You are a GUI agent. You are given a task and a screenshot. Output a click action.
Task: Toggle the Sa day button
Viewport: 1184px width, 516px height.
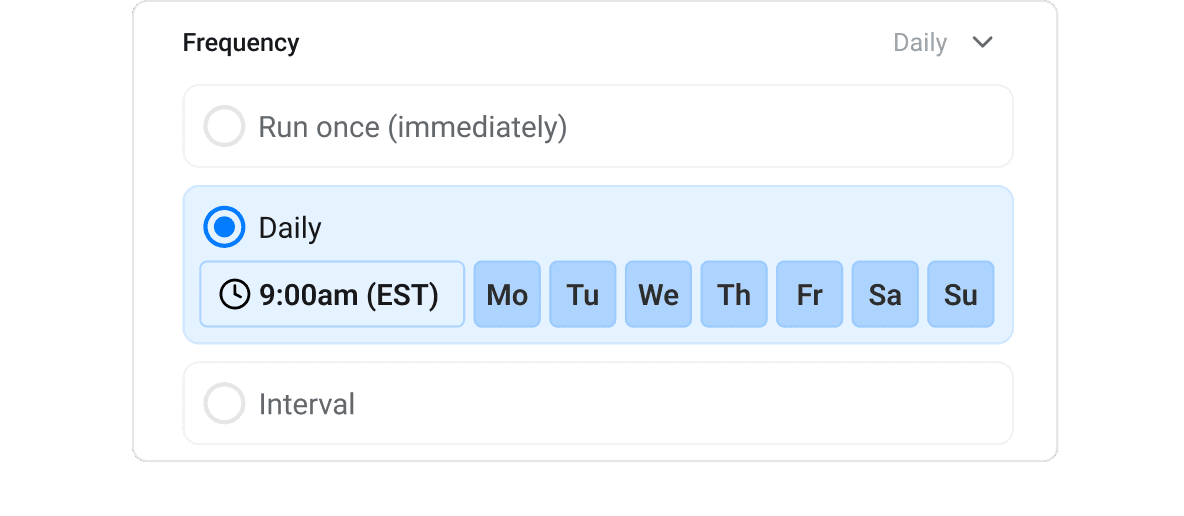pos(885,295)
